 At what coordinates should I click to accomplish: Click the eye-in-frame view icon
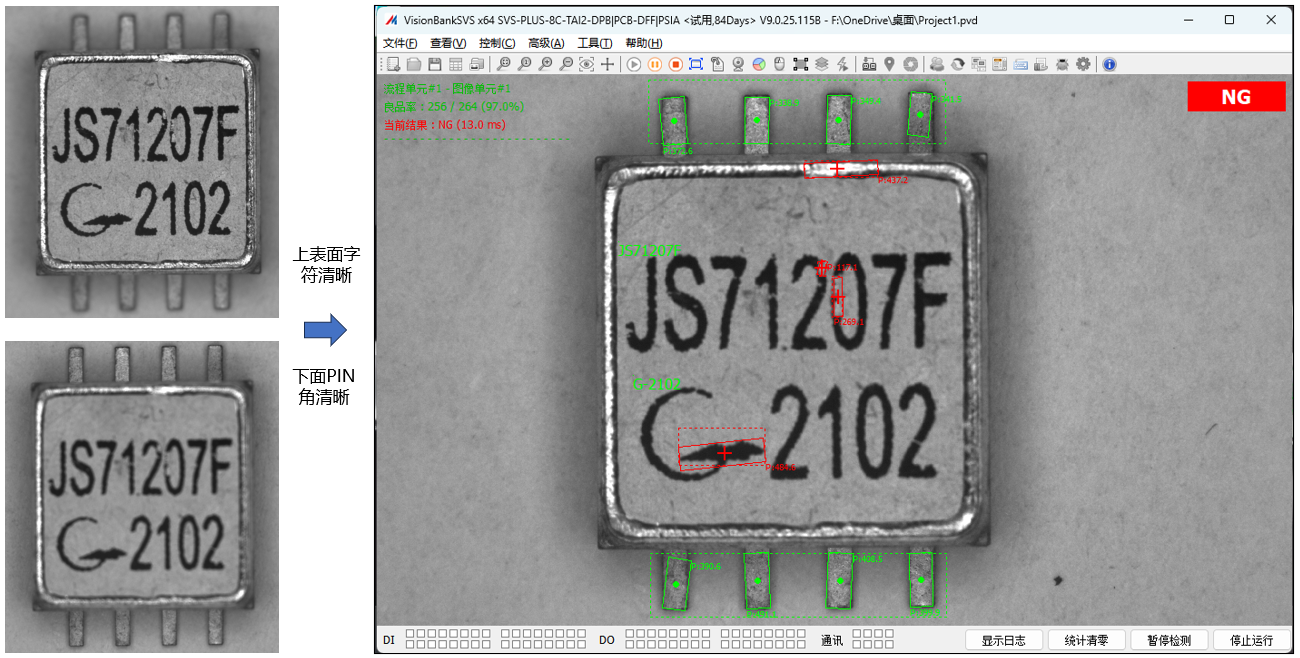(586, 64)
